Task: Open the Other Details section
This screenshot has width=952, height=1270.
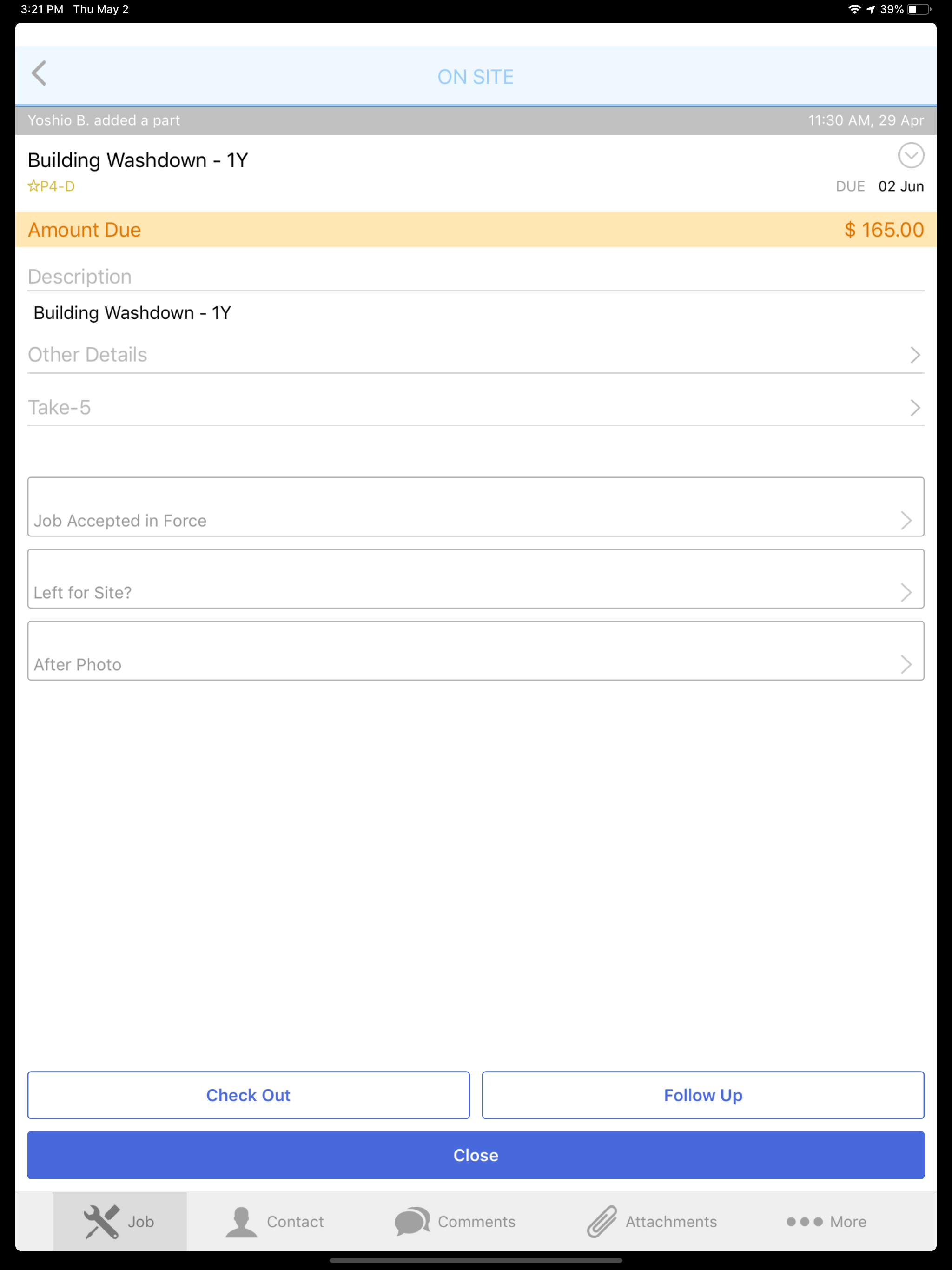Action: 476,355
